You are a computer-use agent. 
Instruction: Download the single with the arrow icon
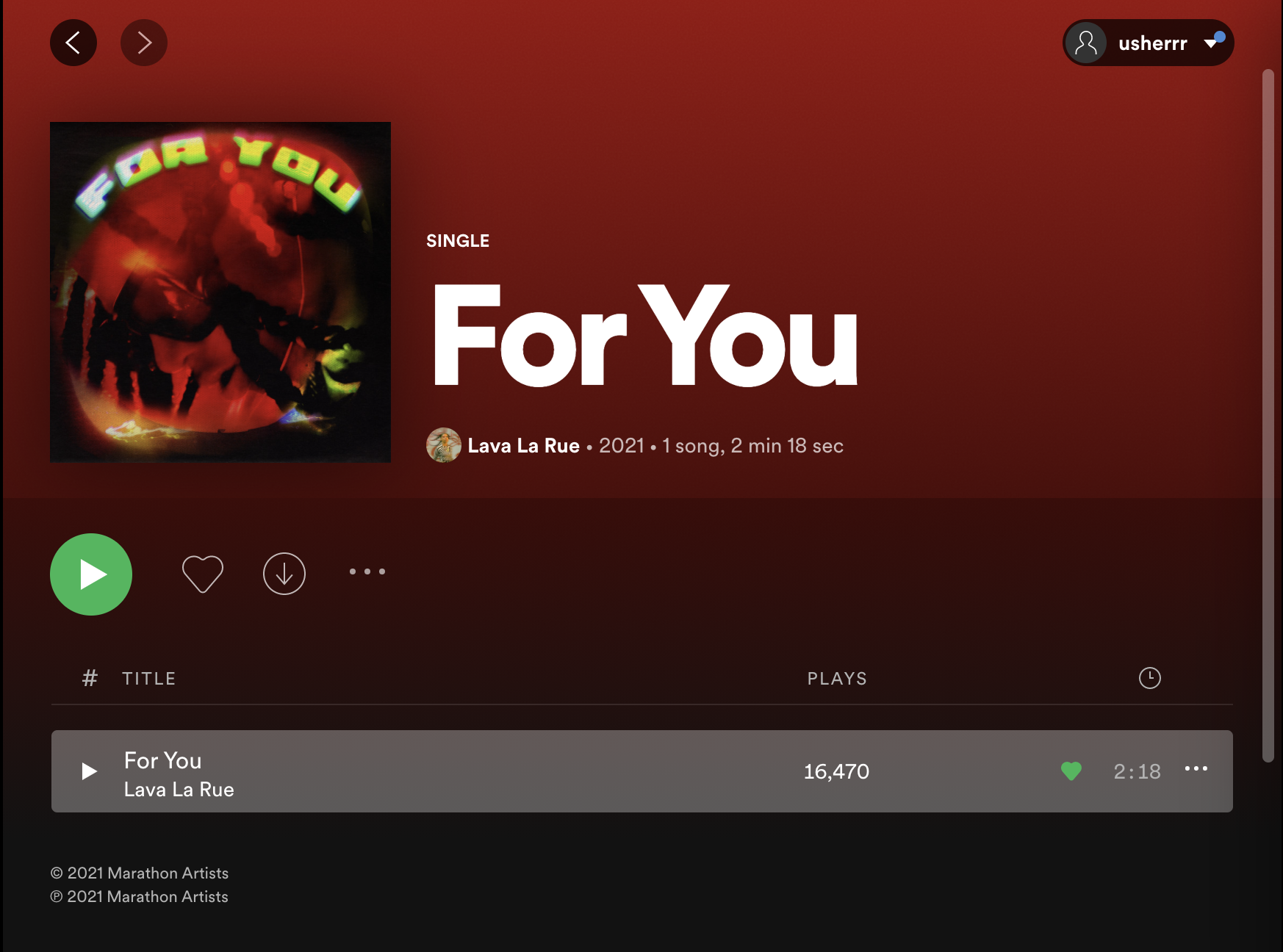[284, 574]
